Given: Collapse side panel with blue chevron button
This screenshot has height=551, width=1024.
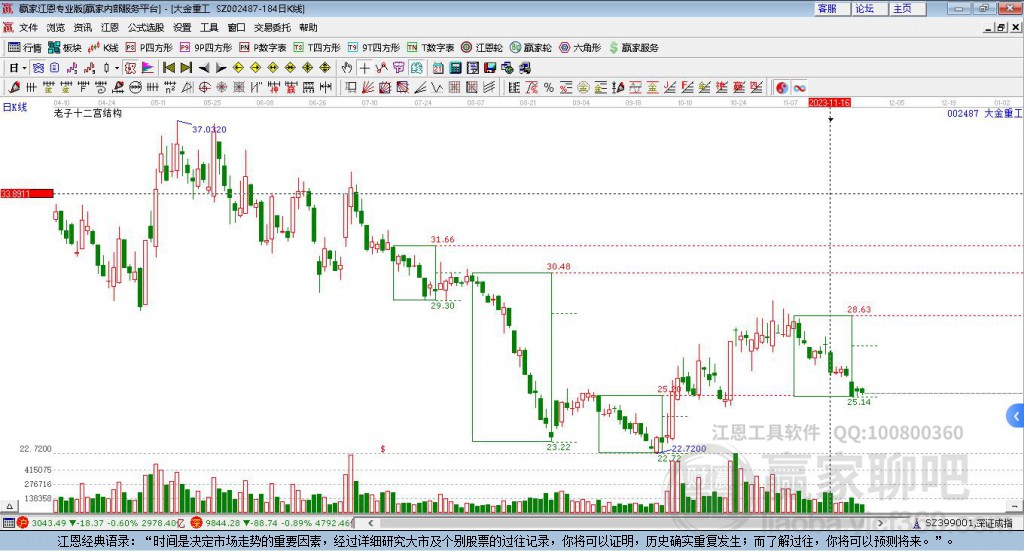Looking at the screenshot, I should coord(1016,416).
